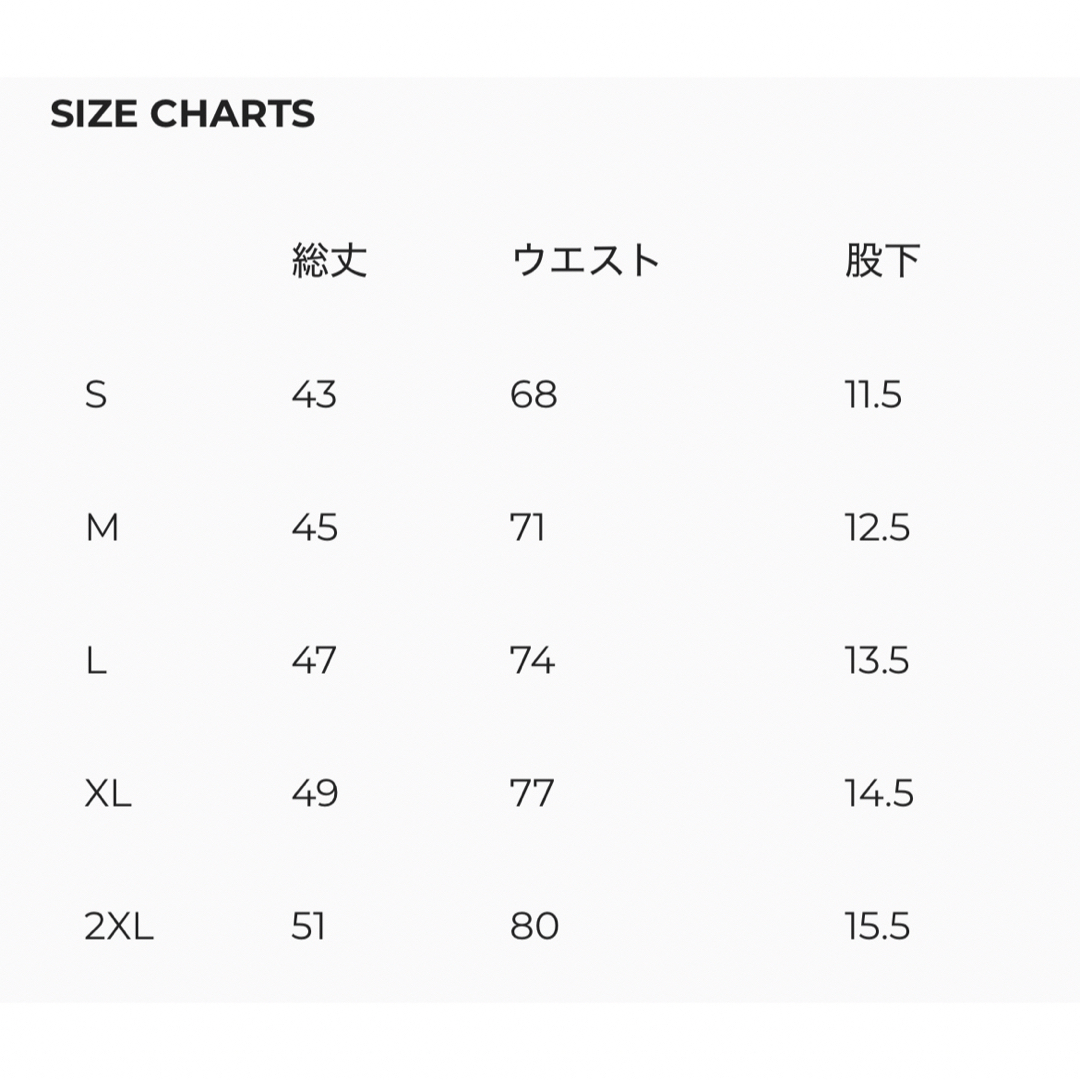
Task: Select the 股下 column header
Action: [x=882, y=260]
